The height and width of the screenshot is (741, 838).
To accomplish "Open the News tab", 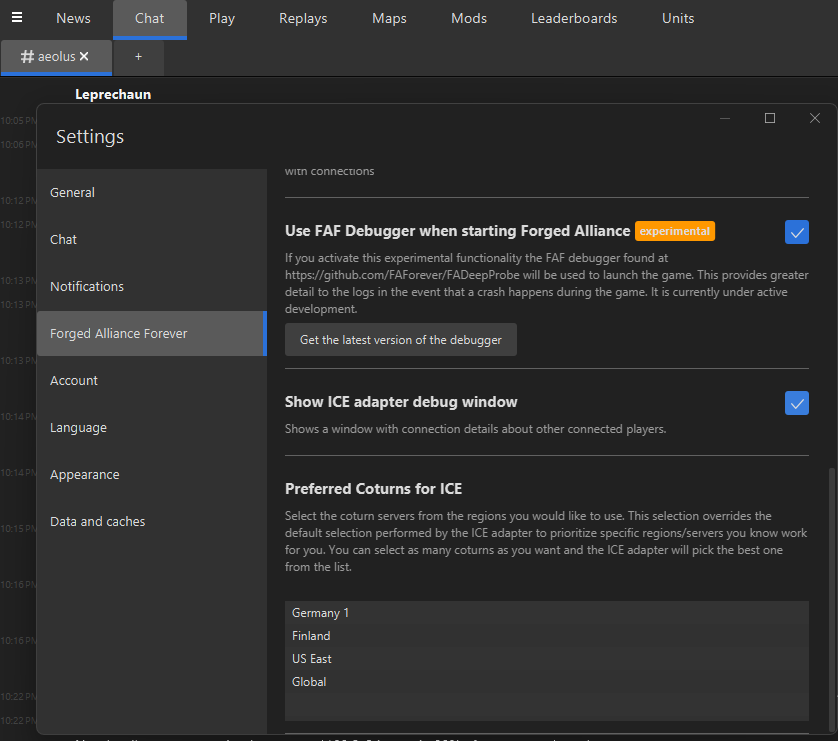I will point(73,18).
